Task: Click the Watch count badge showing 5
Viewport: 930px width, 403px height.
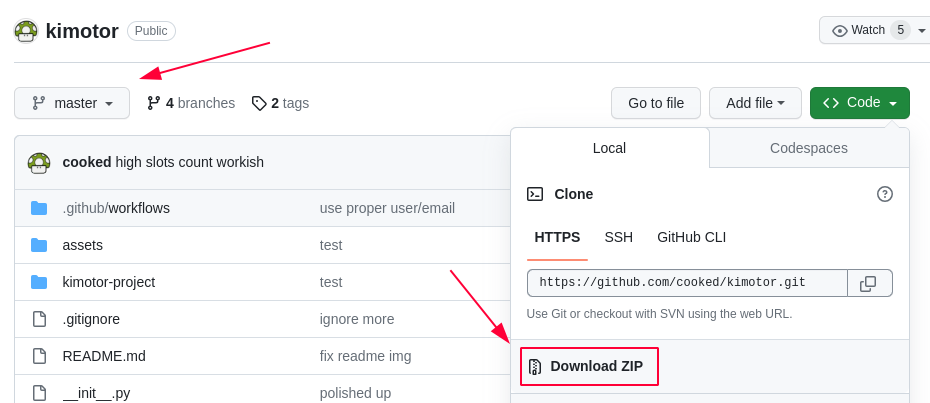Action: pos(900,30)
